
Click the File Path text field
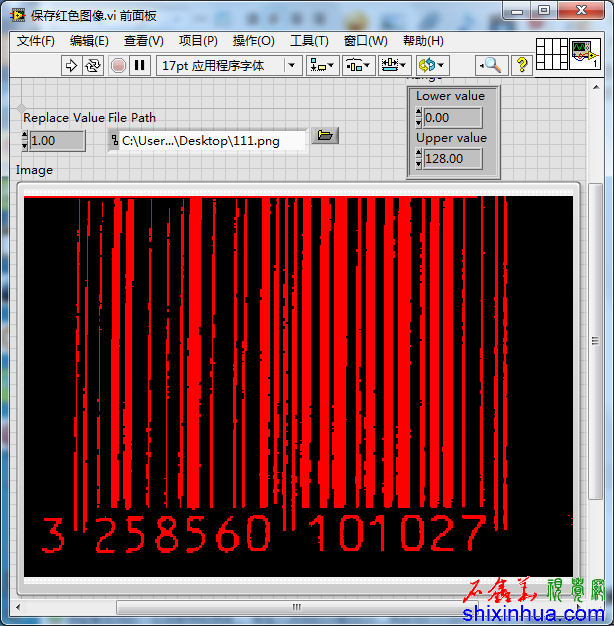(212, 141)
